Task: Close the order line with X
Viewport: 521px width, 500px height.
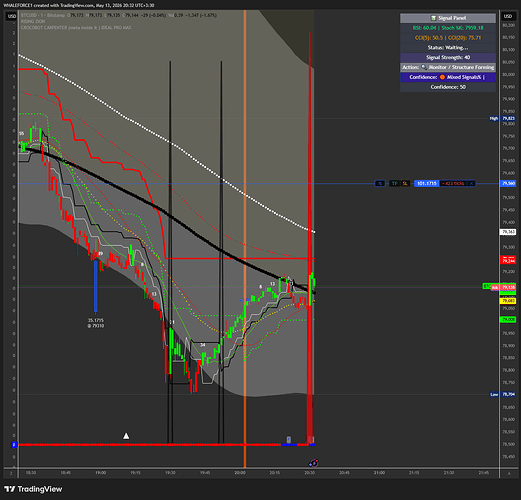Action: pos(471,183)
